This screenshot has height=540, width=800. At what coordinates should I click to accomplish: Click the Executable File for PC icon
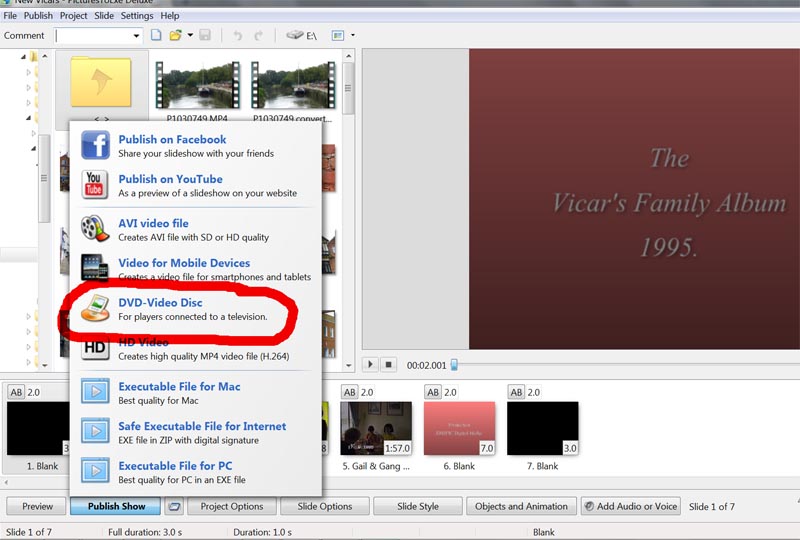(x=95, y=471)
